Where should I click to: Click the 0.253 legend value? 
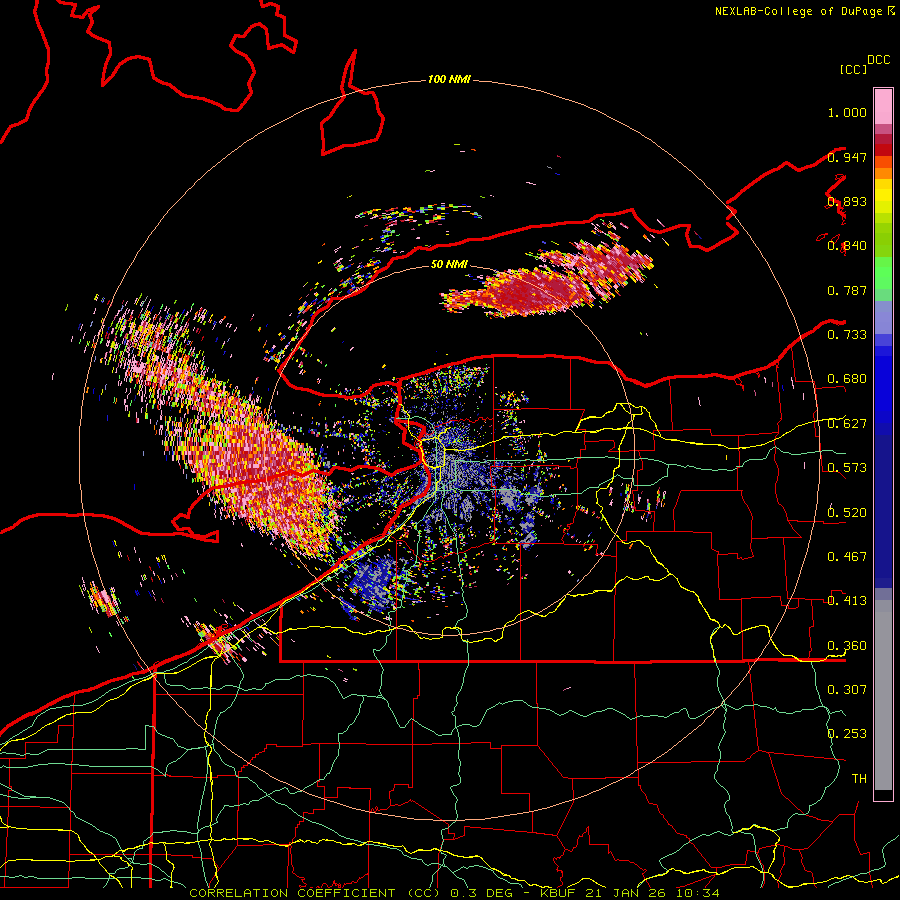(x=847, y=734)
